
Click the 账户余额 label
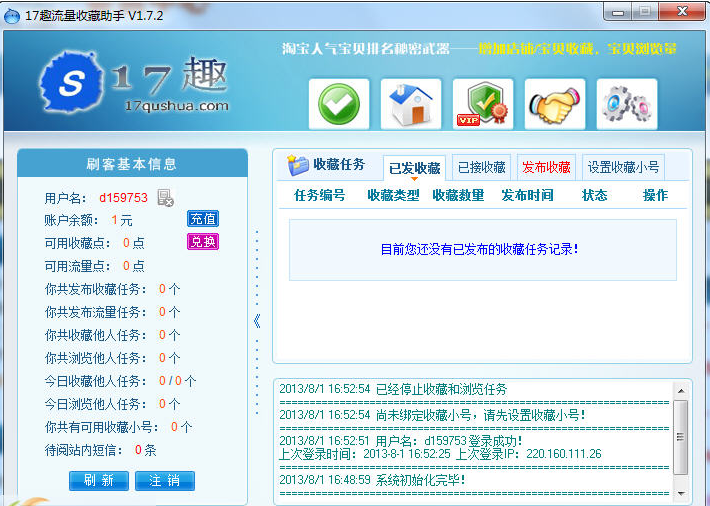[72, 220]
